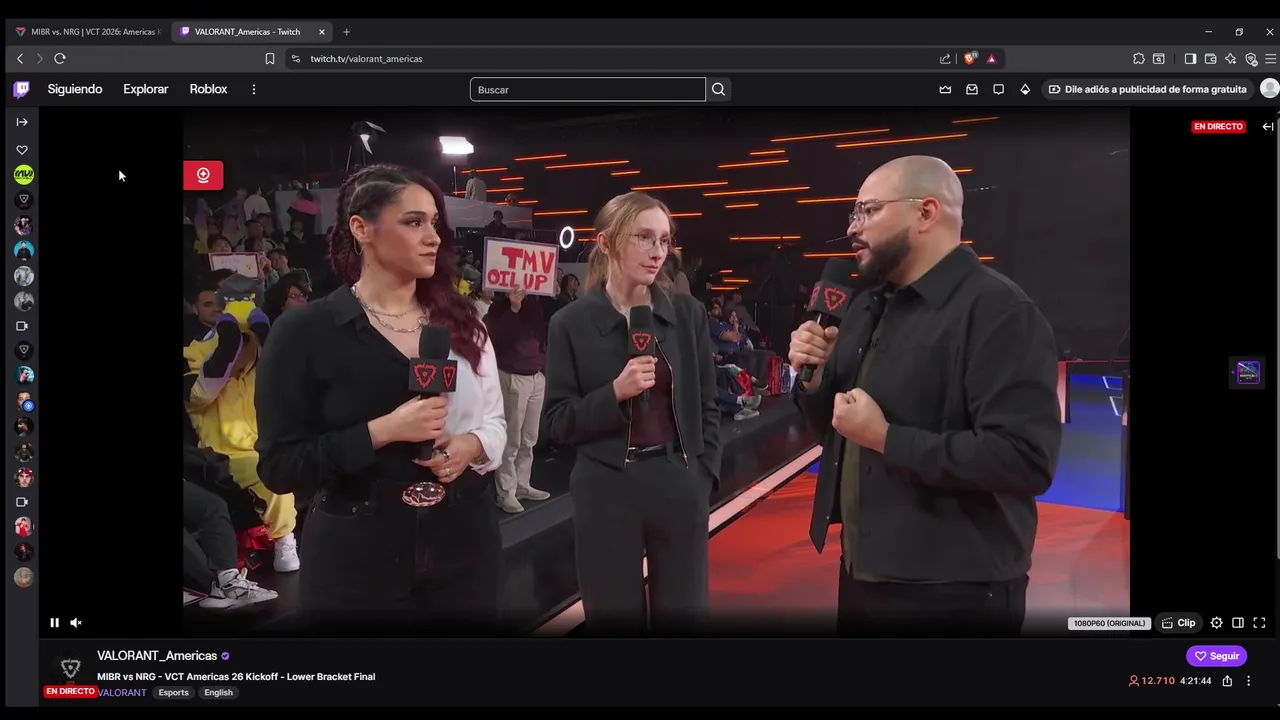Toggle the browser sidebar panel
1280x720 pixels.
(x=1190, y=59)
